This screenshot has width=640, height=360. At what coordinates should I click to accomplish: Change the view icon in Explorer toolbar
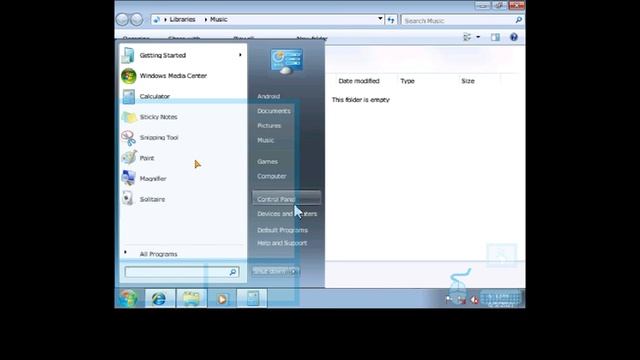point(467,37)
